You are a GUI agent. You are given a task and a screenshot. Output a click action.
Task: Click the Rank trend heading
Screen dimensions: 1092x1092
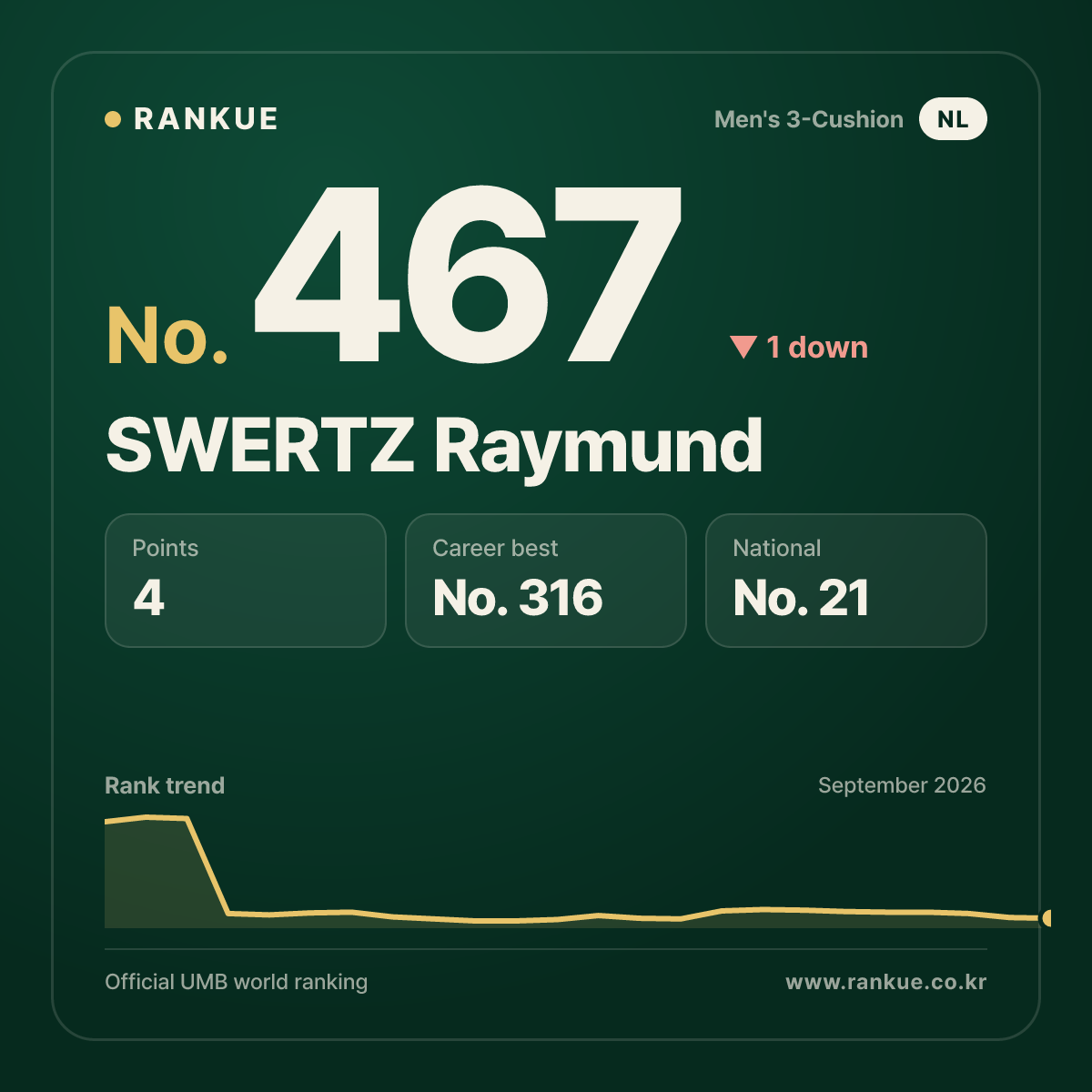pos(165,785)
